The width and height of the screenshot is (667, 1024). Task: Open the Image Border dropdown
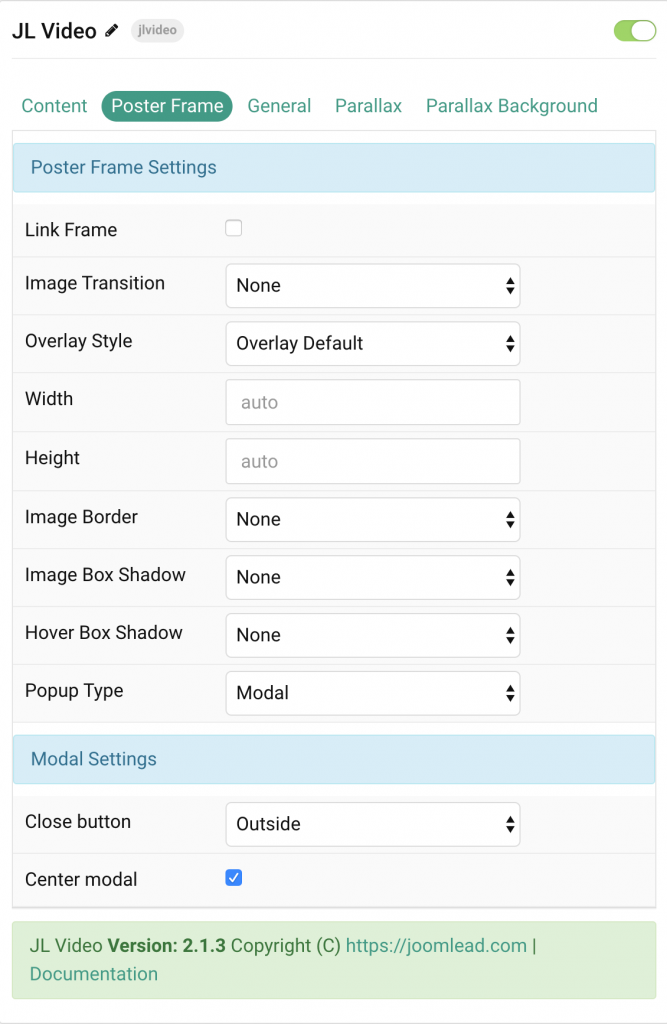(372, 519)
